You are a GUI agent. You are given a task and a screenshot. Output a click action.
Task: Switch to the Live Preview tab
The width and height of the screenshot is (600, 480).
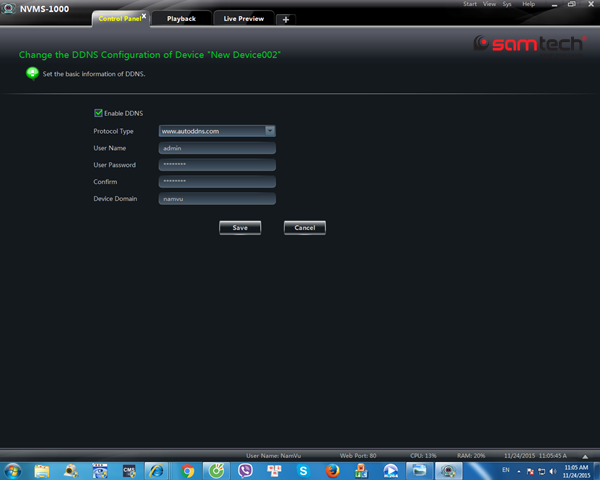243,19
